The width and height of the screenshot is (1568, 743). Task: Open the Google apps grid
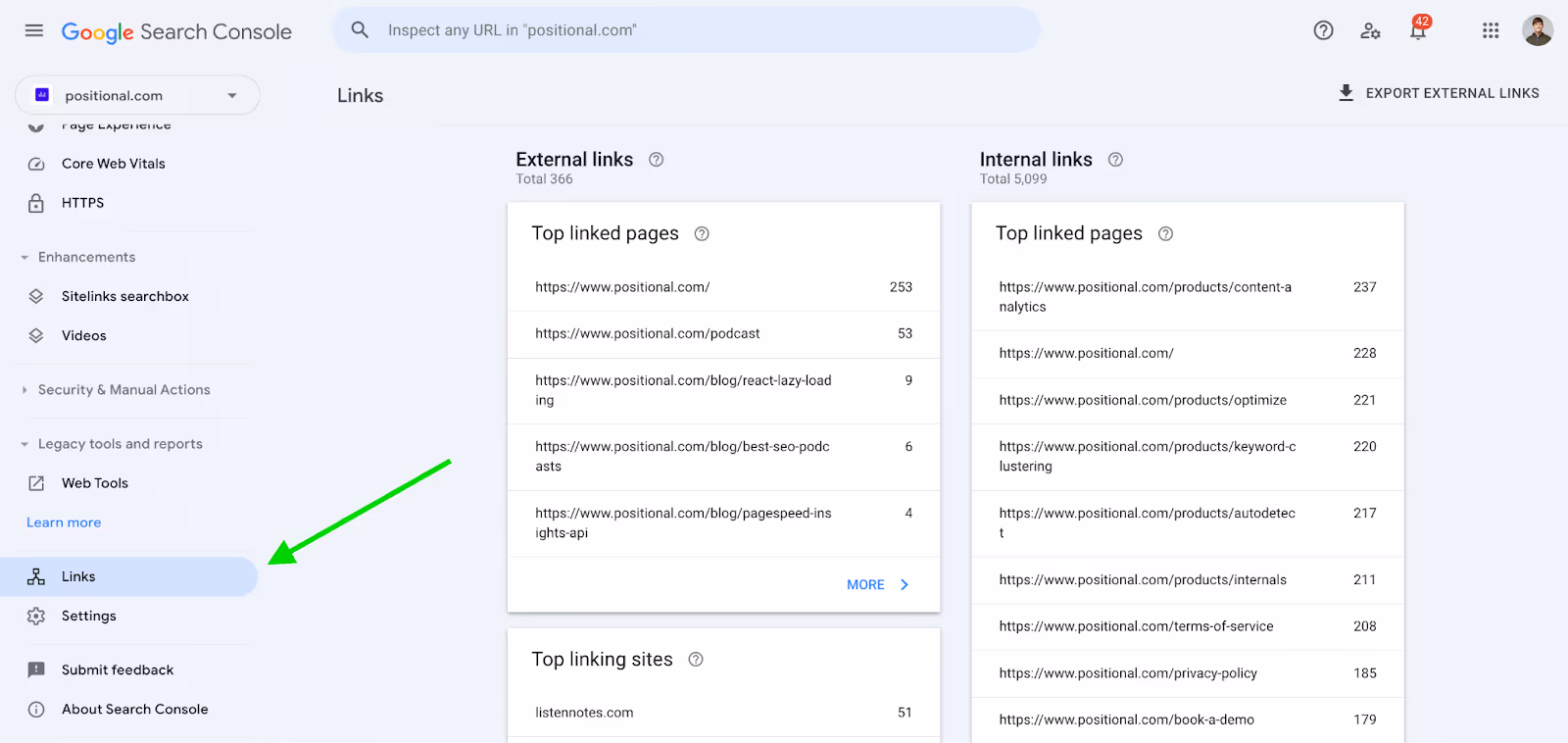1491,30
